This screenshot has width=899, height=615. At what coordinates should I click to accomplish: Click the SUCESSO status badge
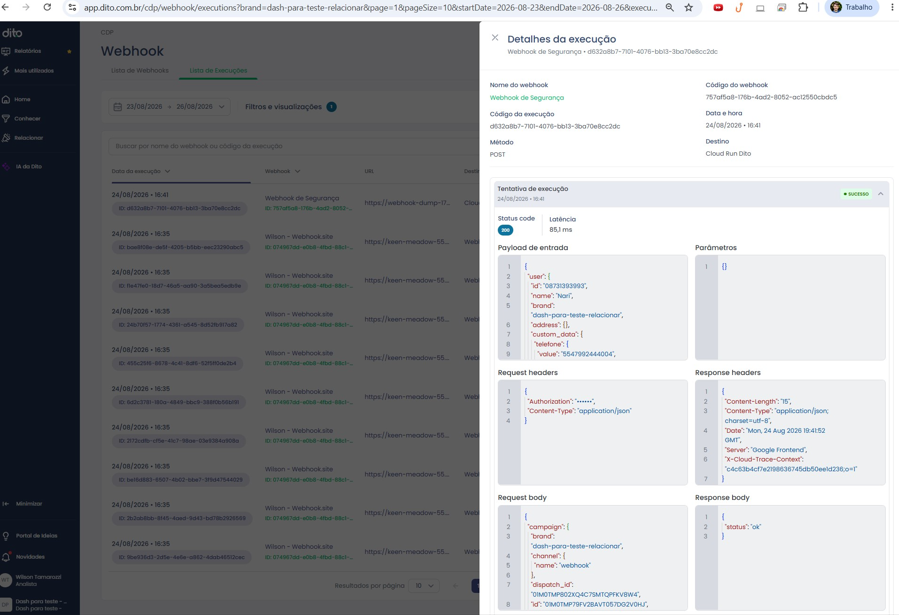pos(856,194)
